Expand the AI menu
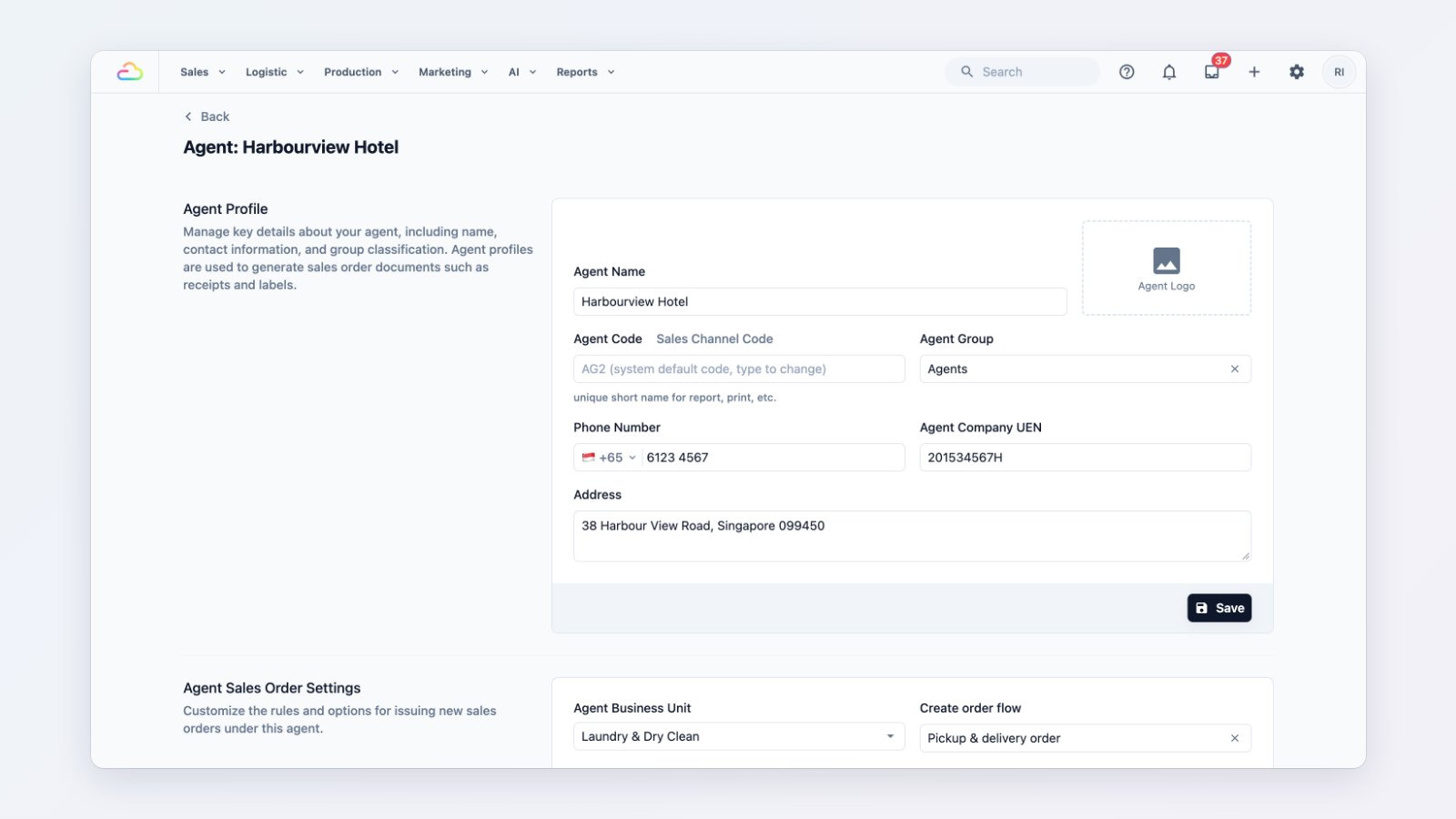The height and width of the screenshot is (819, 1456). coord(522,72)
